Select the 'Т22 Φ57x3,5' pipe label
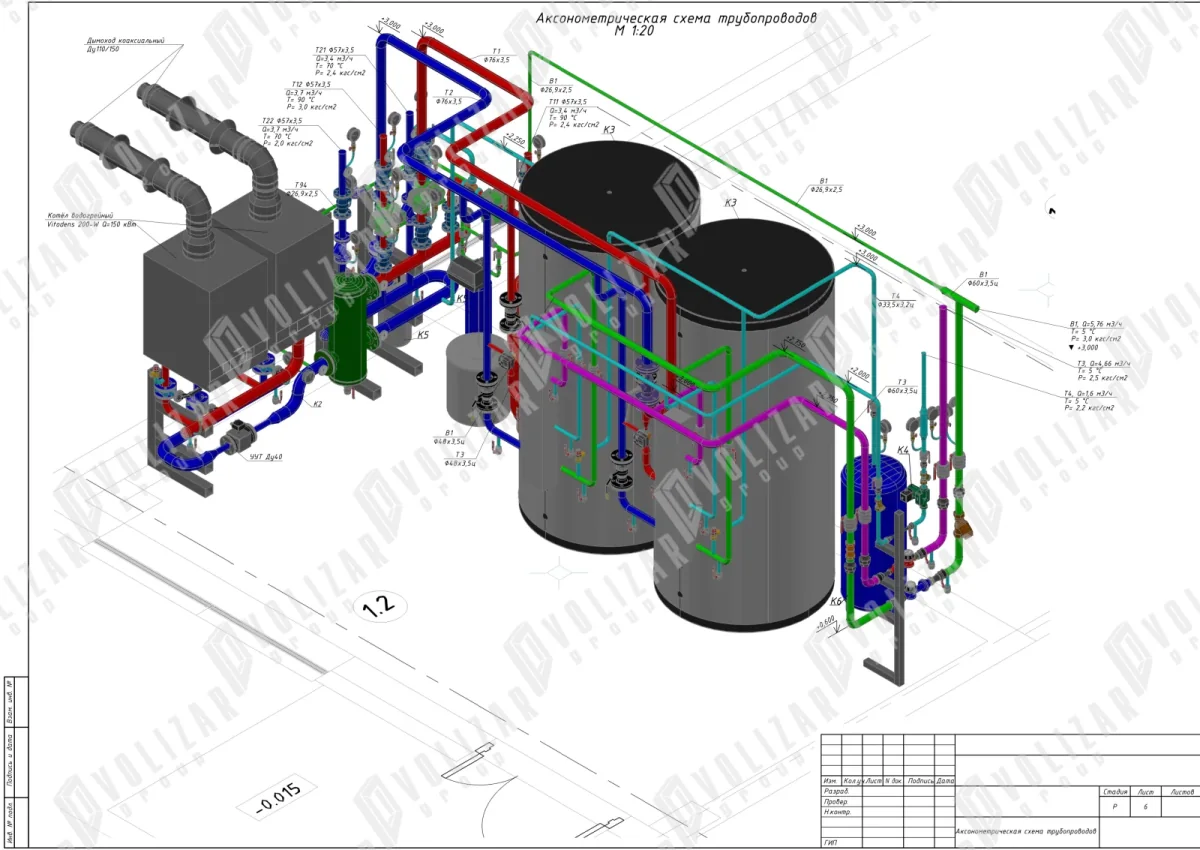 282,121
